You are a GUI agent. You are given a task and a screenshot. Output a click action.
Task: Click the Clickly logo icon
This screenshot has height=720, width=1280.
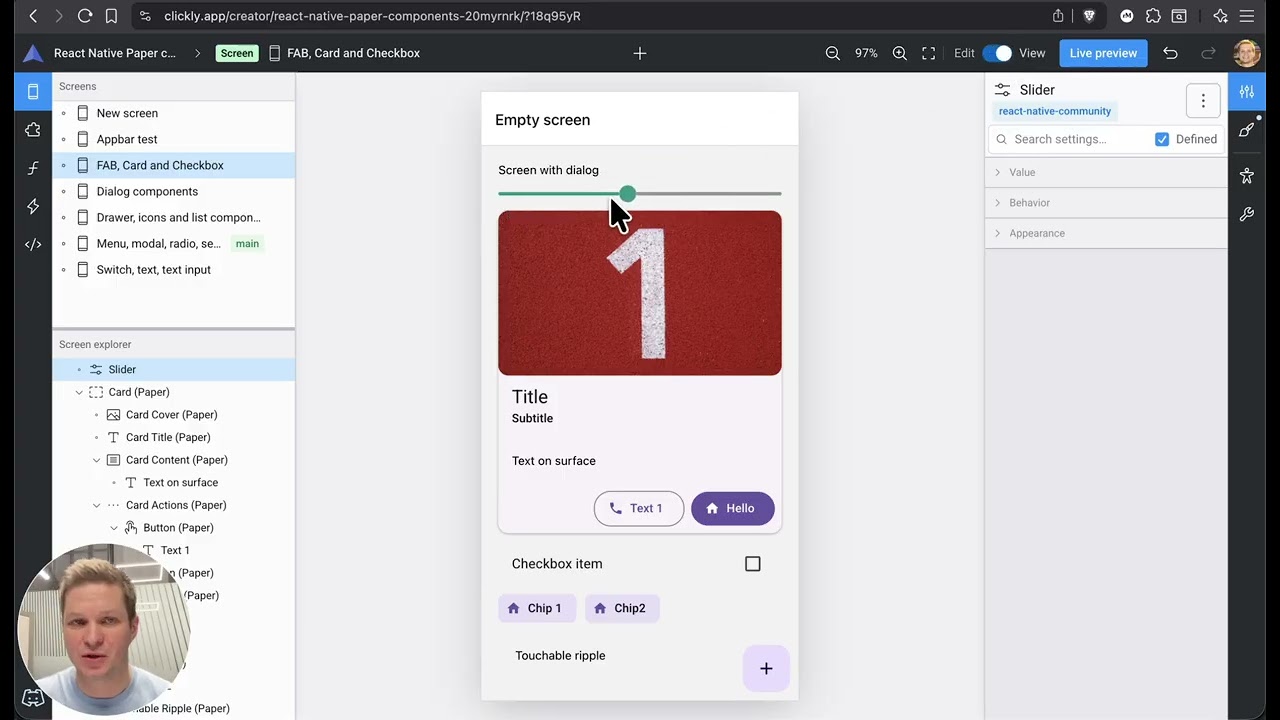click(33, 53)
